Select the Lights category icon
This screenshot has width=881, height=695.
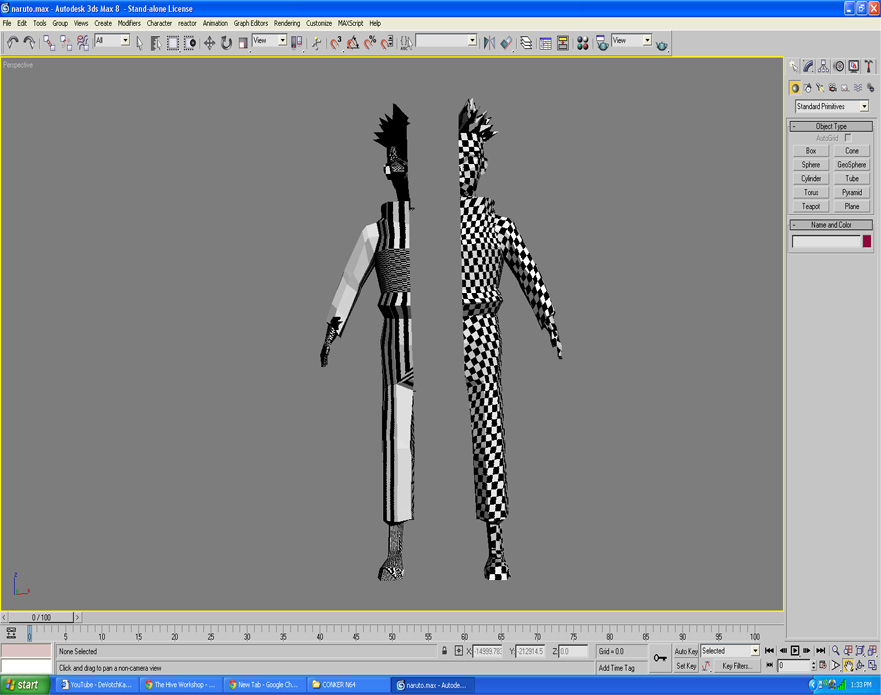(x=820, y=88)
